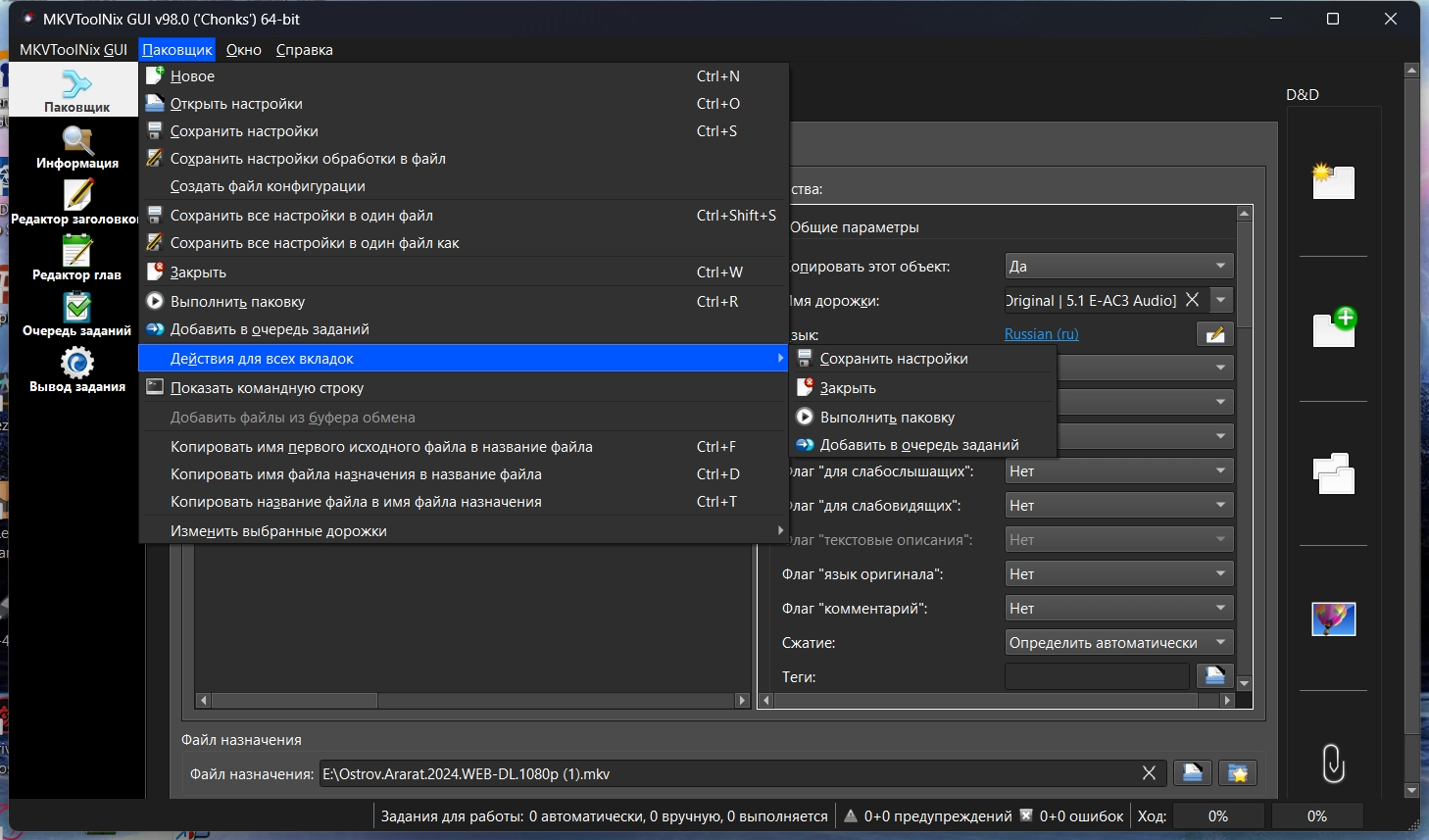
Task: Open the Информация tool in sidebar
Action: (76, 147)
